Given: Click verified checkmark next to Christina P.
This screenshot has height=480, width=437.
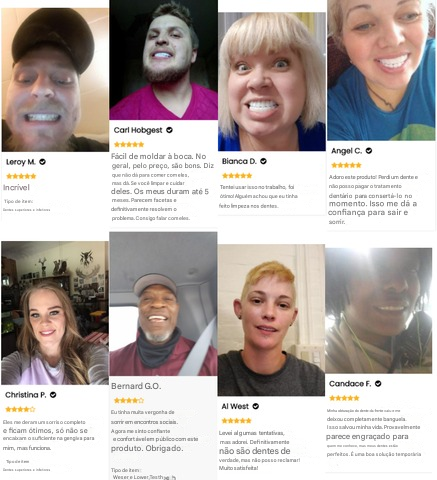Looking at the screenshot, I should 53,395.
